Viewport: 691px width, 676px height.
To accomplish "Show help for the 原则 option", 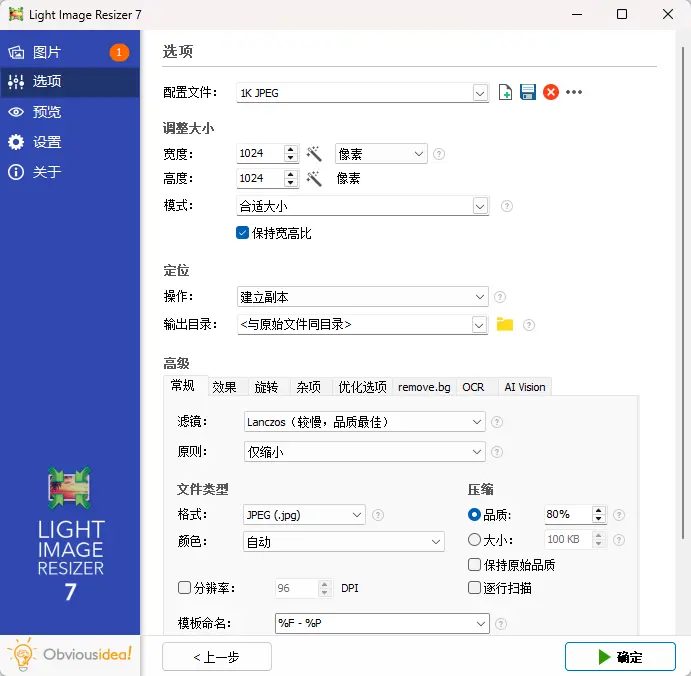I will [497, 452].
